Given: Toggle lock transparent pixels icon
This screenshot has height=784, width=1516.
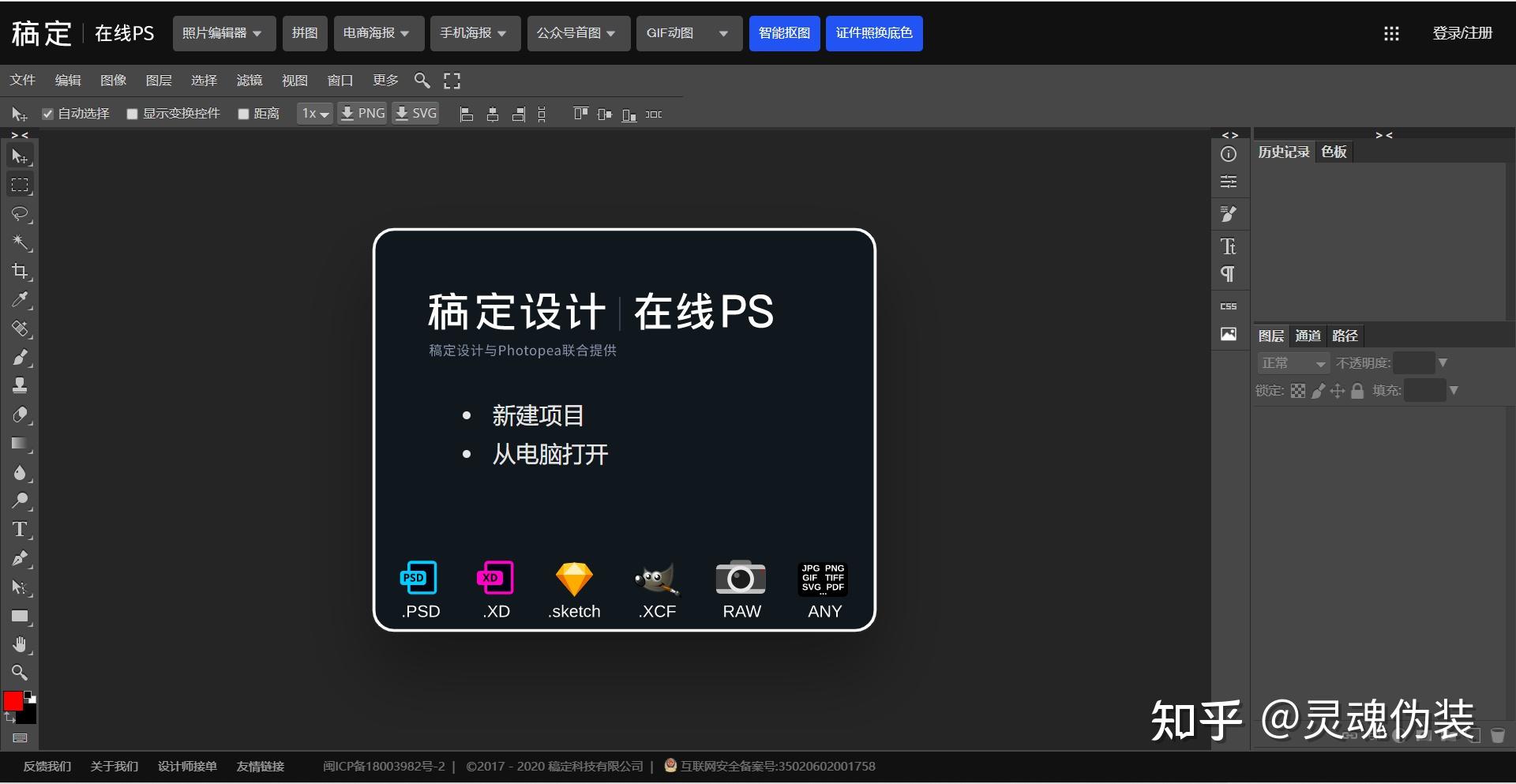Looking at the screenshot, I should pos(1298,391).
